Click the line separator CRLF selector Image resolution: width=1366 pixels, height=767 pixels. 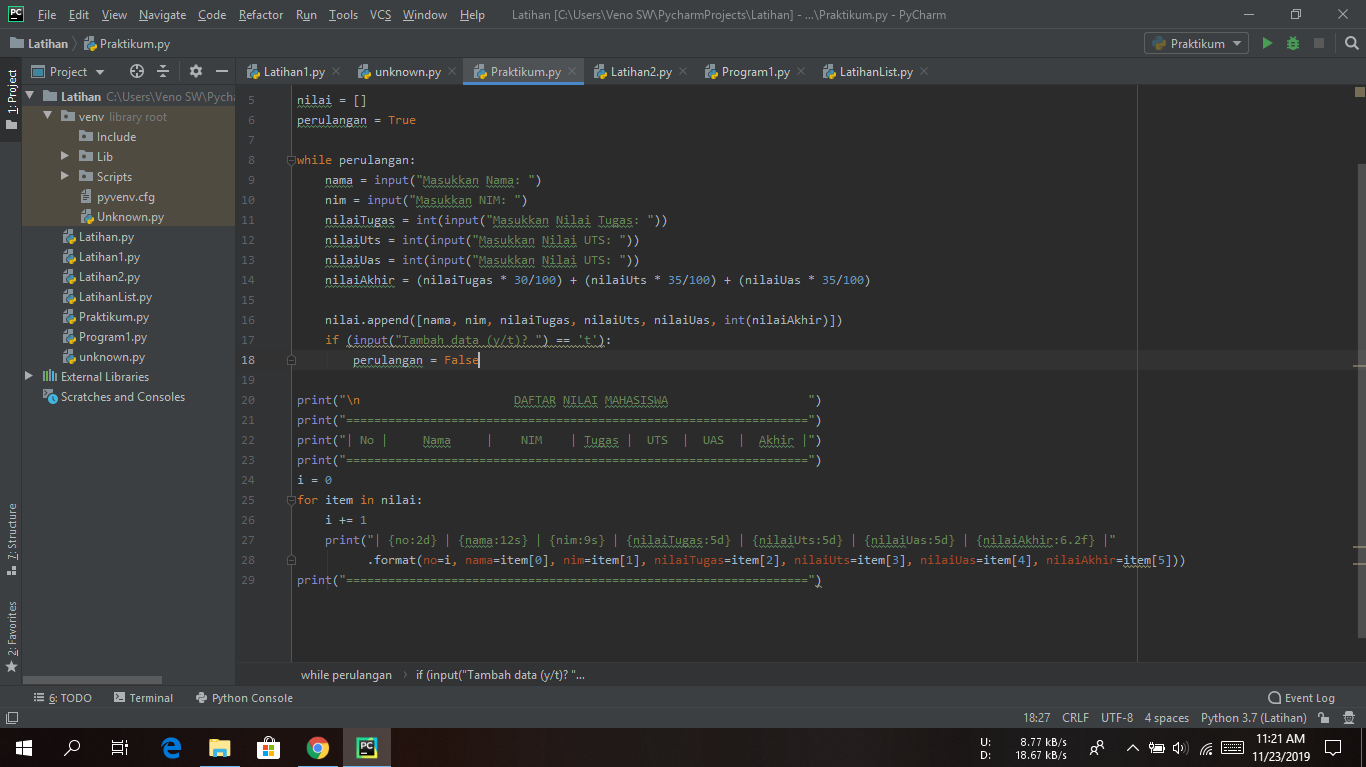pyautogui.click(x=1076, y=718)
